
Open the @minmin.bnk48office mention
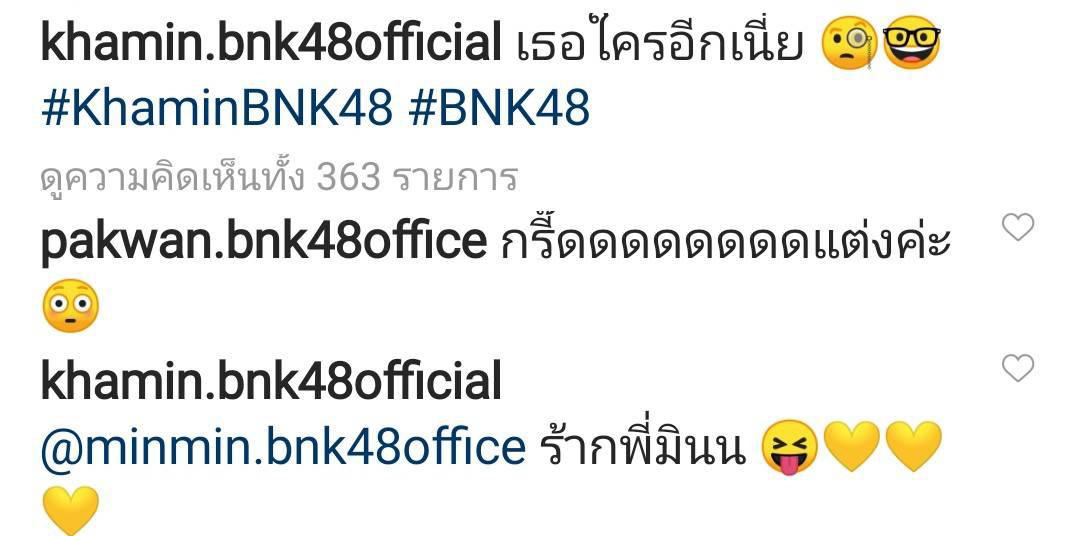(283, 447)
